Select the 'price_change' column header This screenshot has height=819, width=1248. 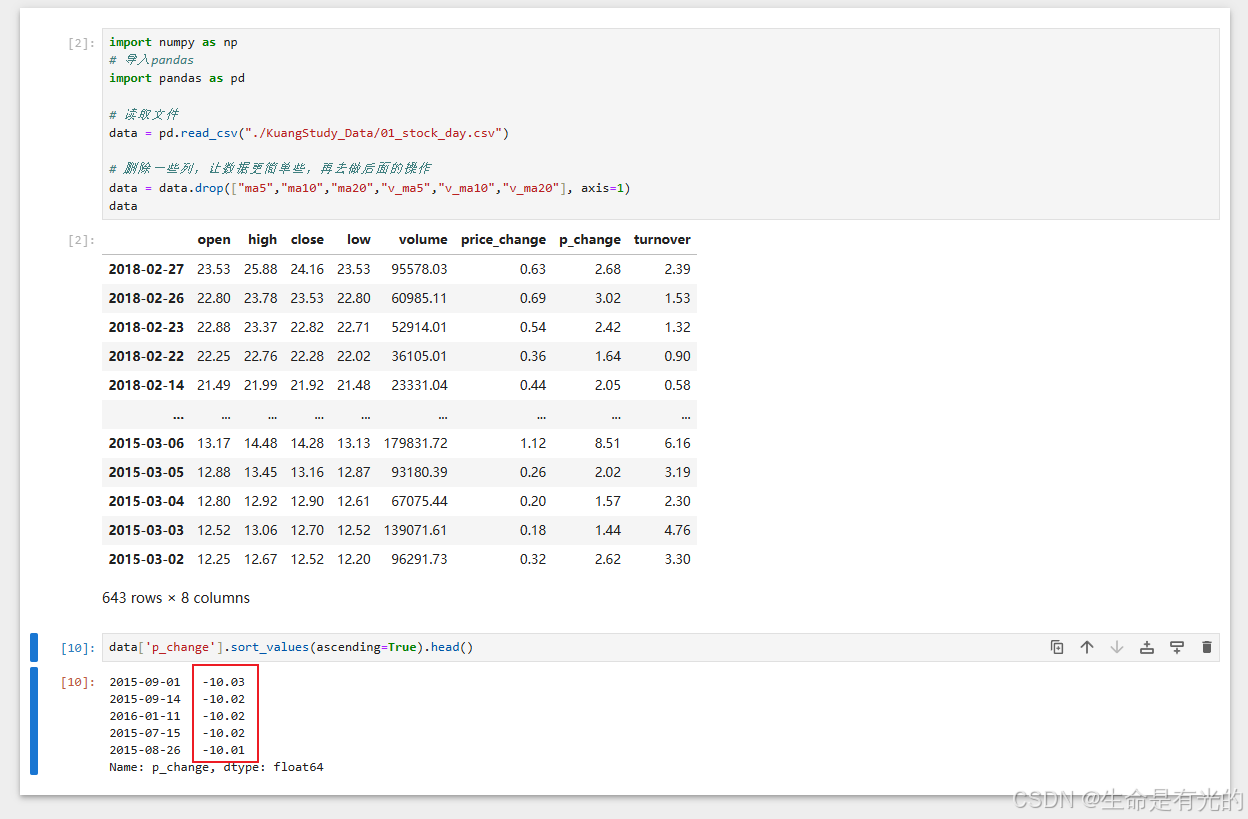[x=503, y=239]
